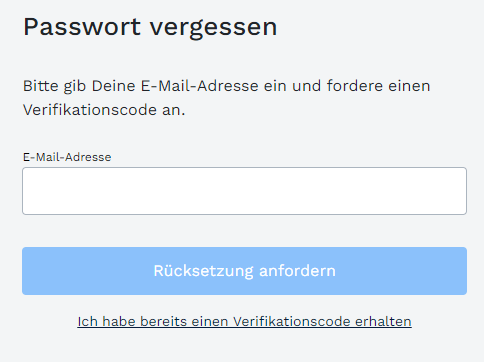Click the words 'fordere einen' in the instructions
484x362 pixels.
click(379, 86)
